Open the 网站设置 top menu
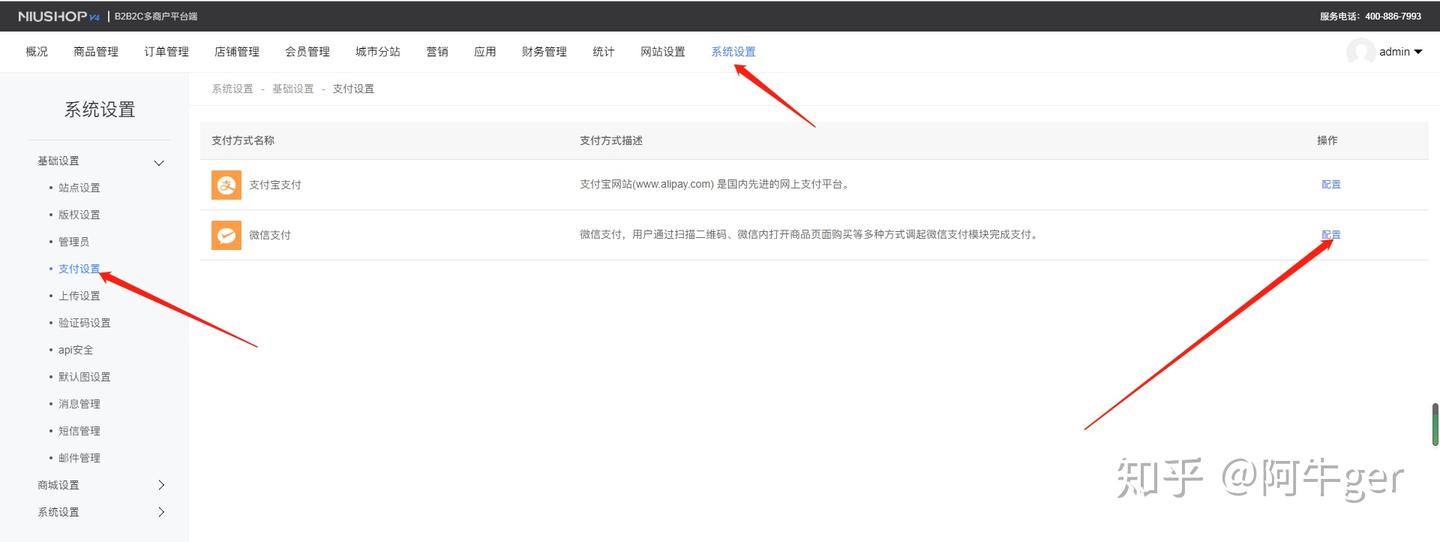 click(663, 52)
